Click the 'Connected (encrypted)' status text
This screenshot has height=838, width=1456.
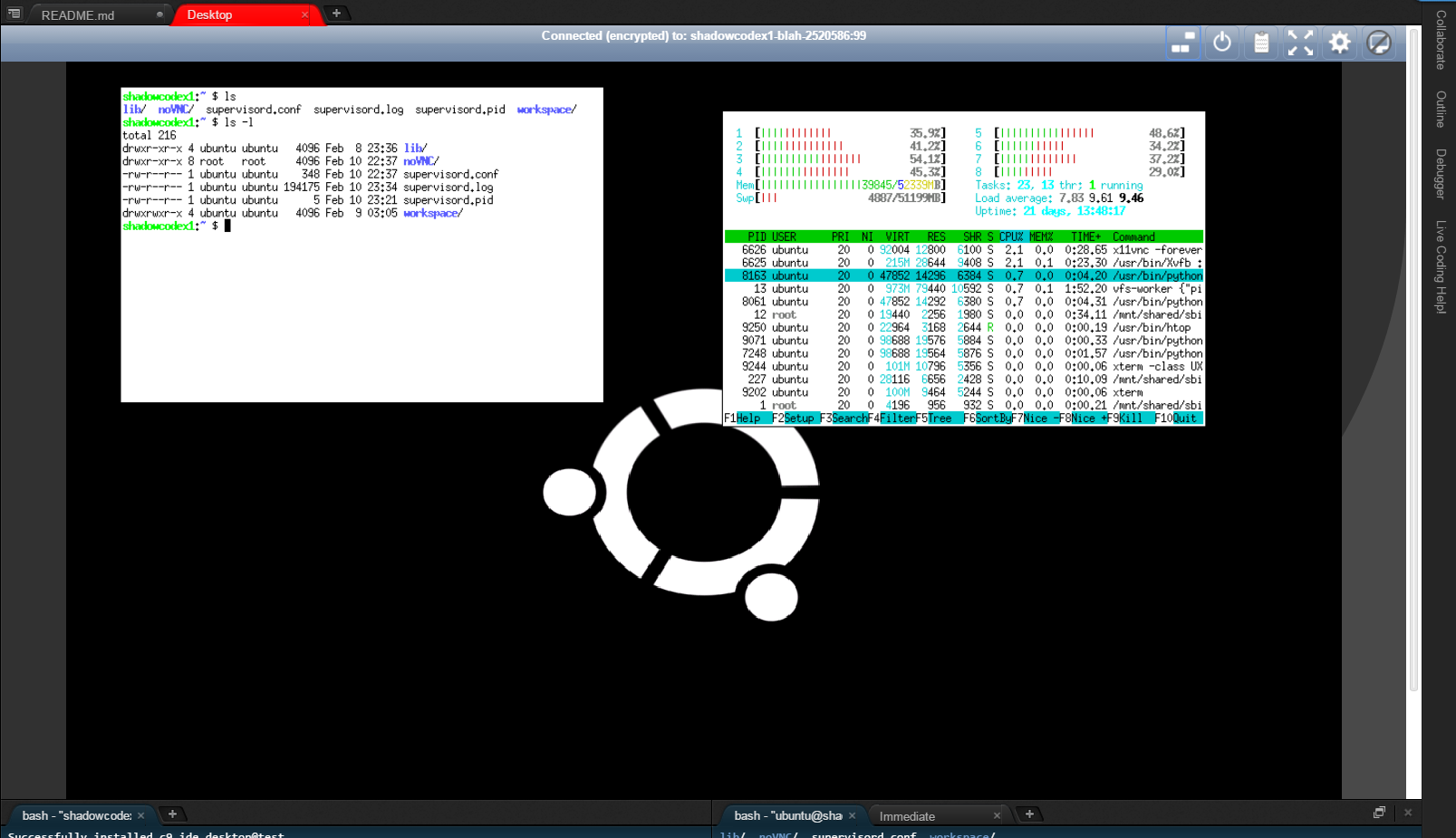[x=704, y=35]
